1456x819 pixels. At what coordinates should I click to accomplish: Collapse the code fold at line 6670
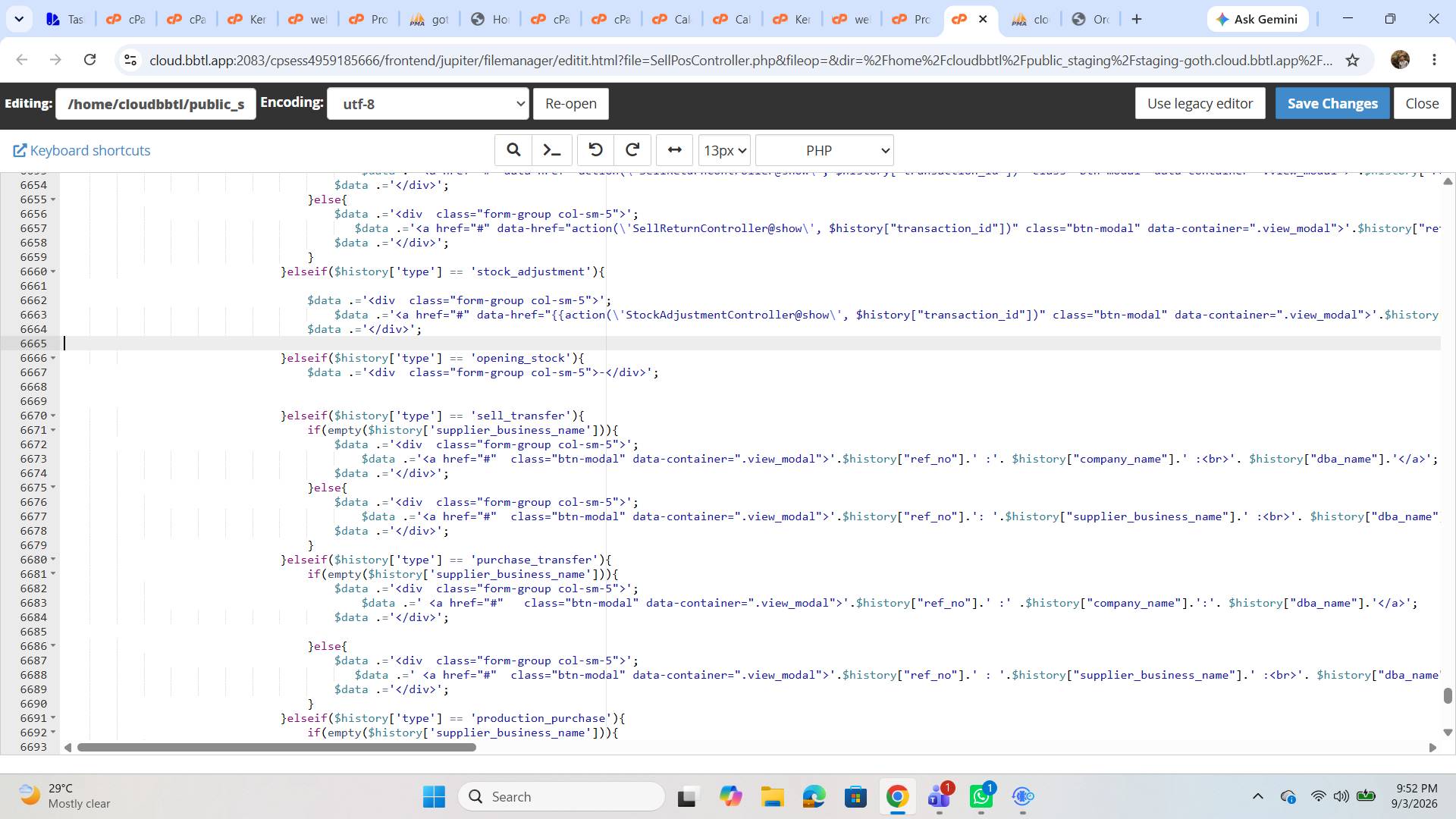point(53,416)
